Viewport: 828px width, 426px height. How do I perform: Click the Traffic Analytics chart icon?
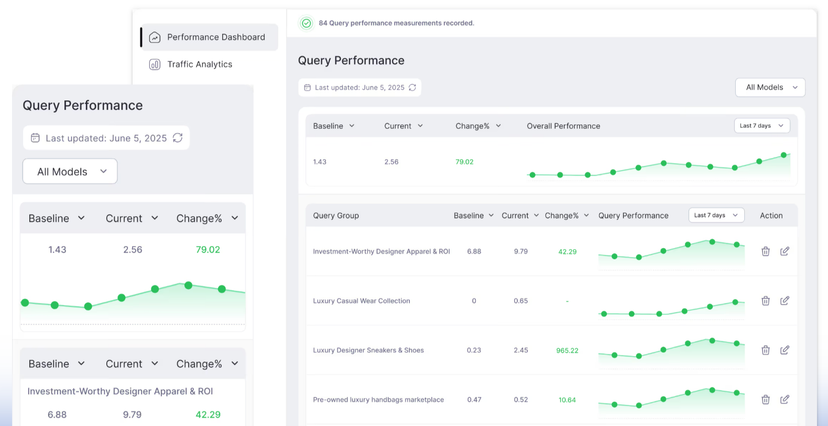point(155,64)
